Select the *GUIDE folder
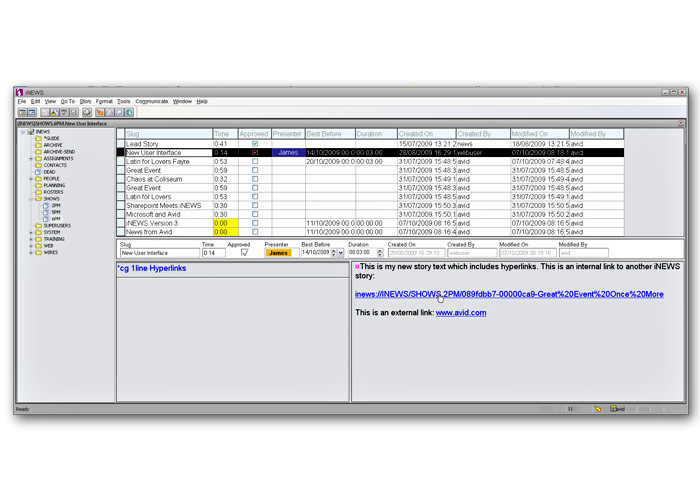Screen dimensions: 700x500 (x=47, y=138)
